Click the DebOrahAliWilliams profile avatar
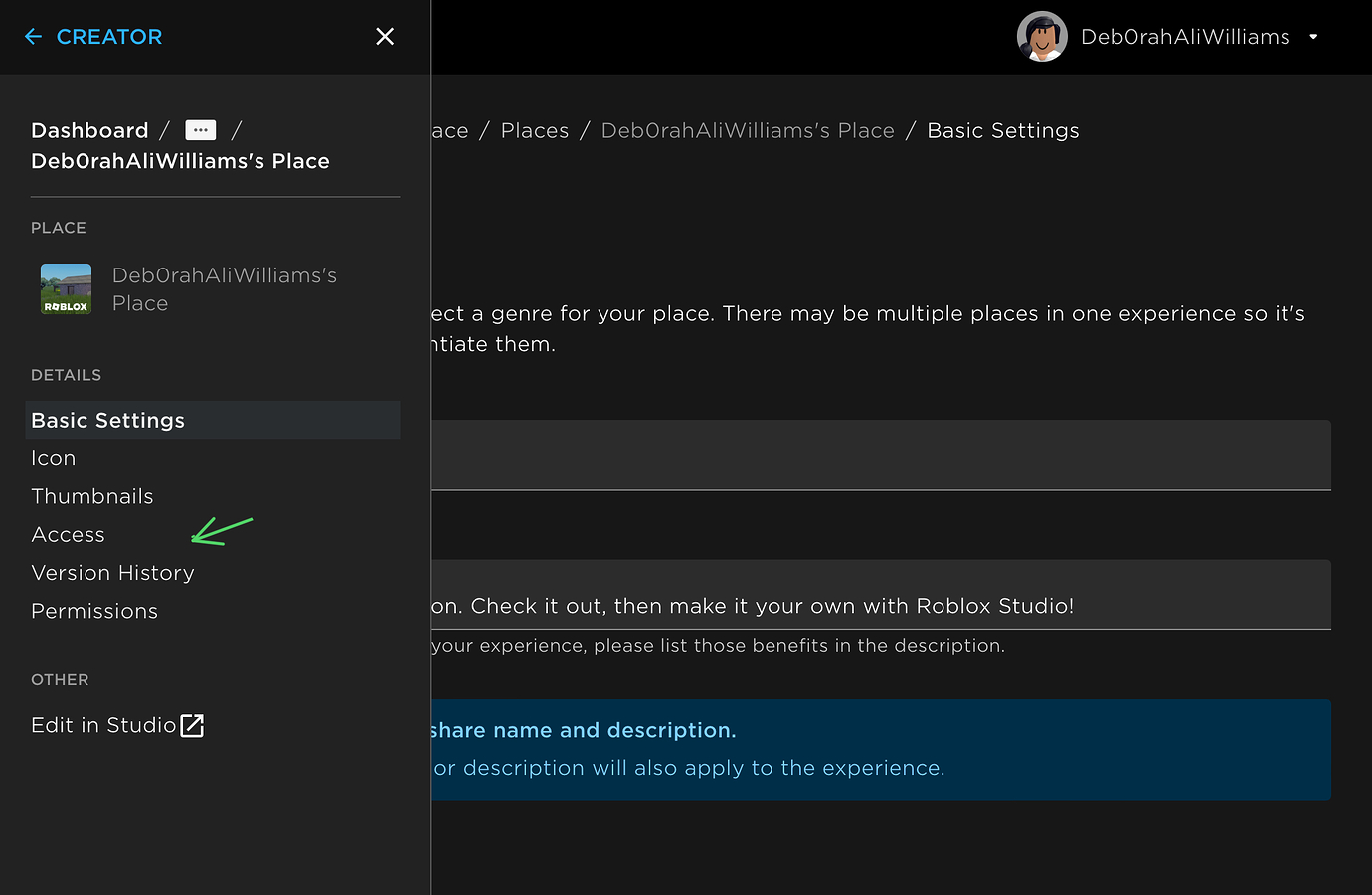This screenshot has height=895, width=1372. point(1042,37)
